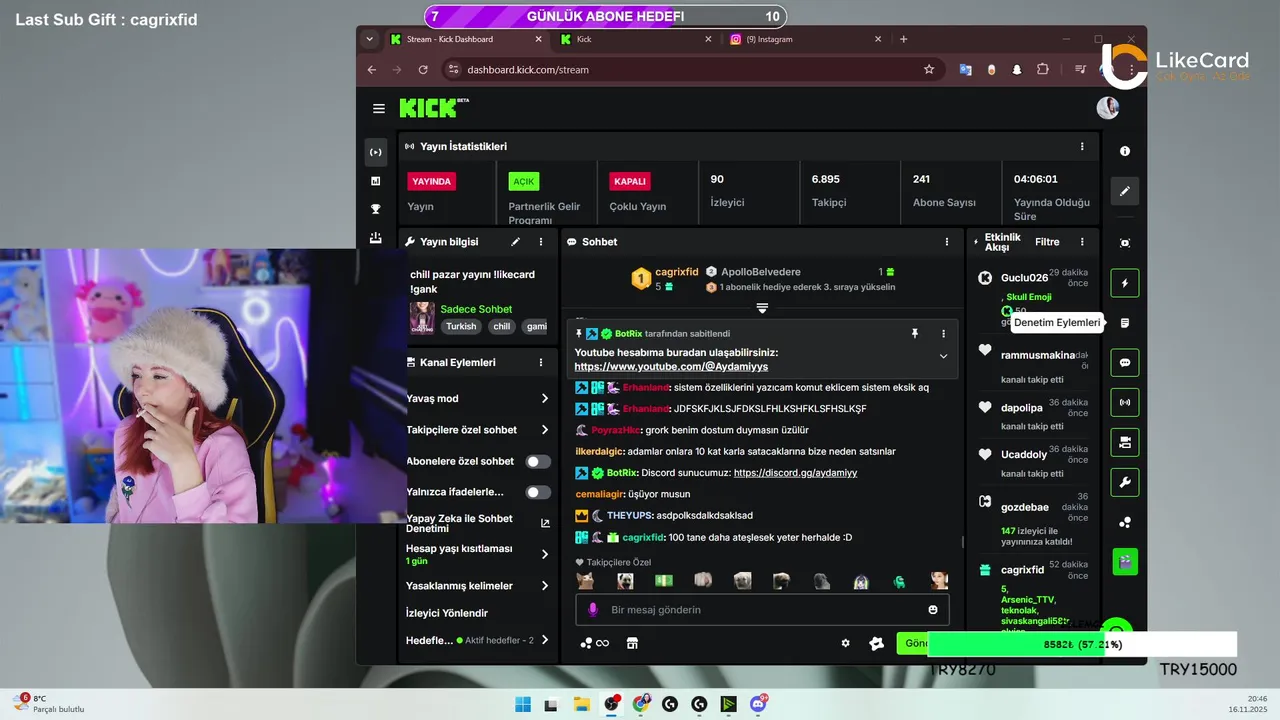This screenshot has height=720, width=1280.
Task: Open the discord.gg/aydamiyy link
Action: (795, 473)
